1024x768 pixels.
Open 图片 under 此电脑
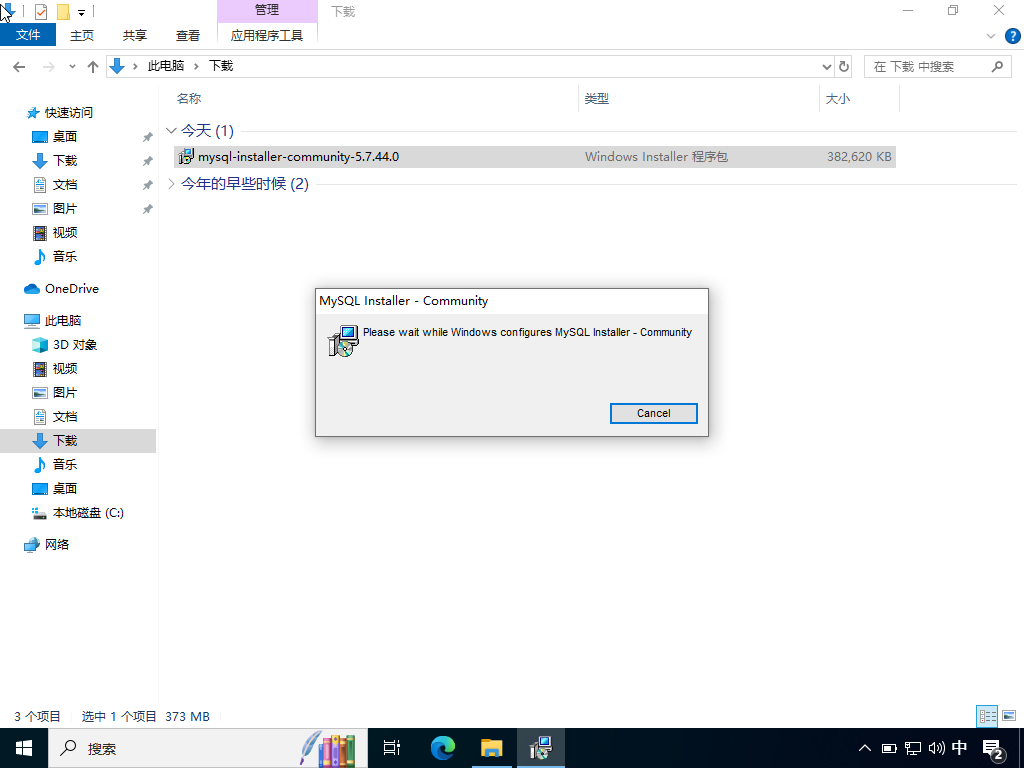coord(65,392)
